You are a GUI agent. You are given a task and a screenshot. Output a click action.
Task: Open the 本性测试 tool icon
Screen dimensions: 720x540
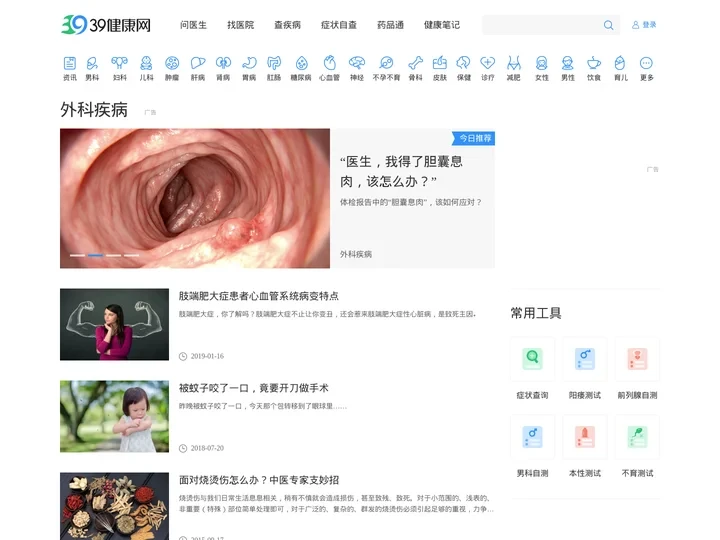coord(585,437)
